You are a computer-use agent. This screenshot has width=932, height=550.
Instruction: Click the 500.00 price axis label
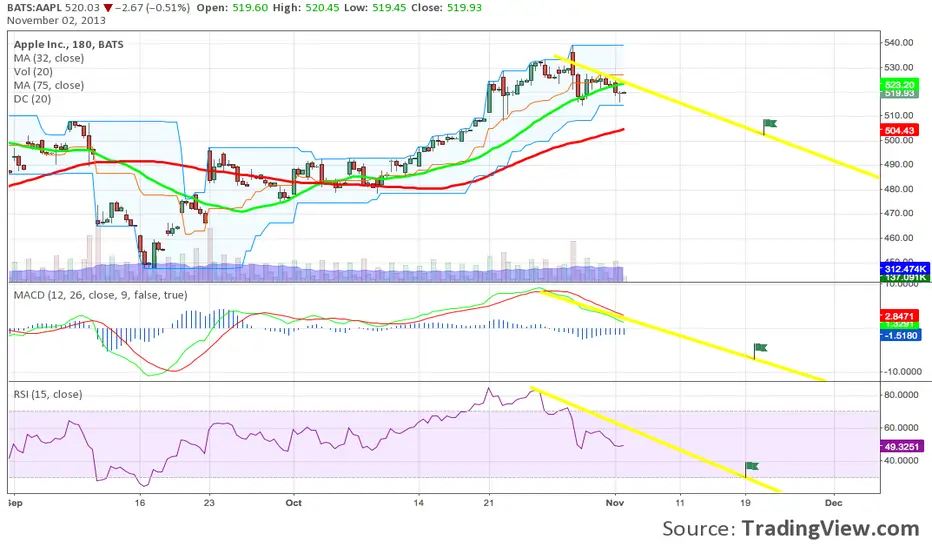tap(899, 140)
